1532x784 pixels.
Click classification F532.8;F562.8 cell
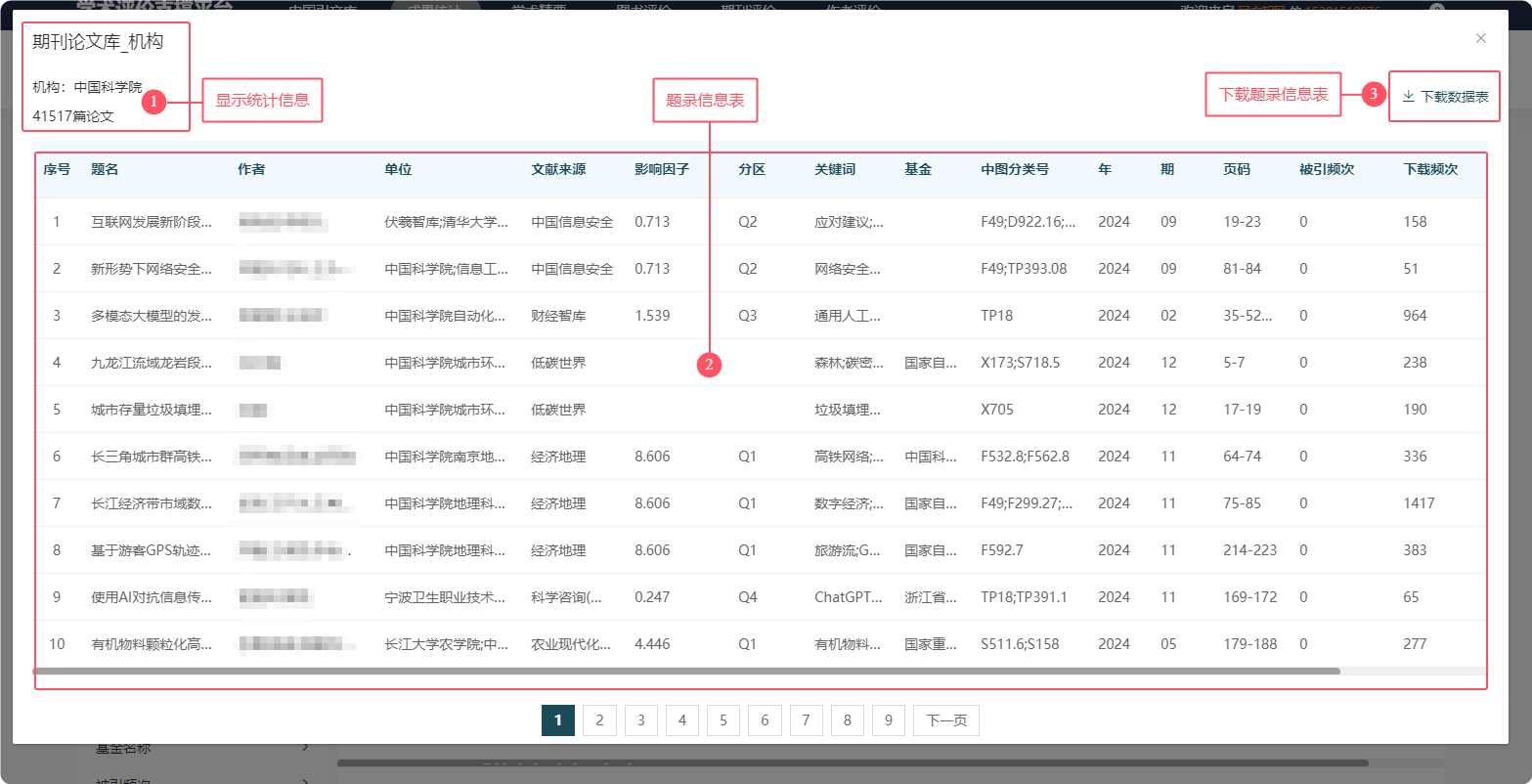[1025, 457]
